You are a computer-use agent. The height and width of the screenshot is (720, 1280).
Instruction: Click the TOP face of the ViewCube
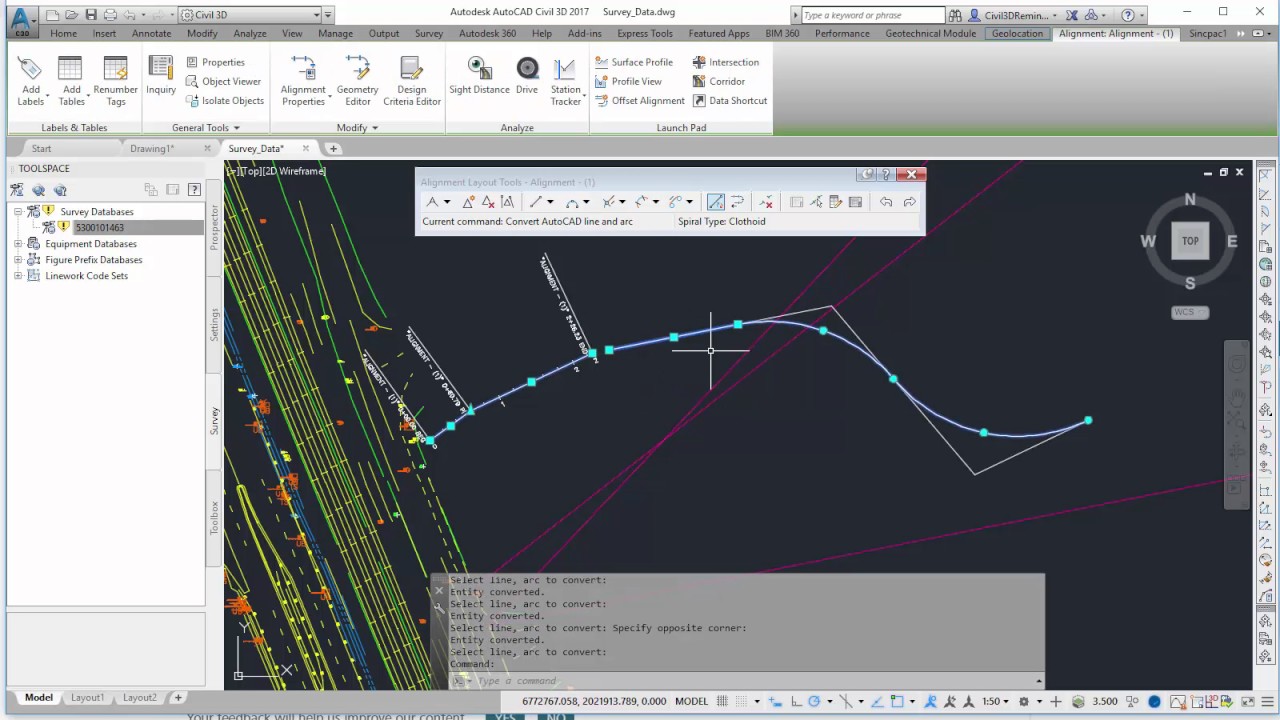click(x=1190, y=241)
